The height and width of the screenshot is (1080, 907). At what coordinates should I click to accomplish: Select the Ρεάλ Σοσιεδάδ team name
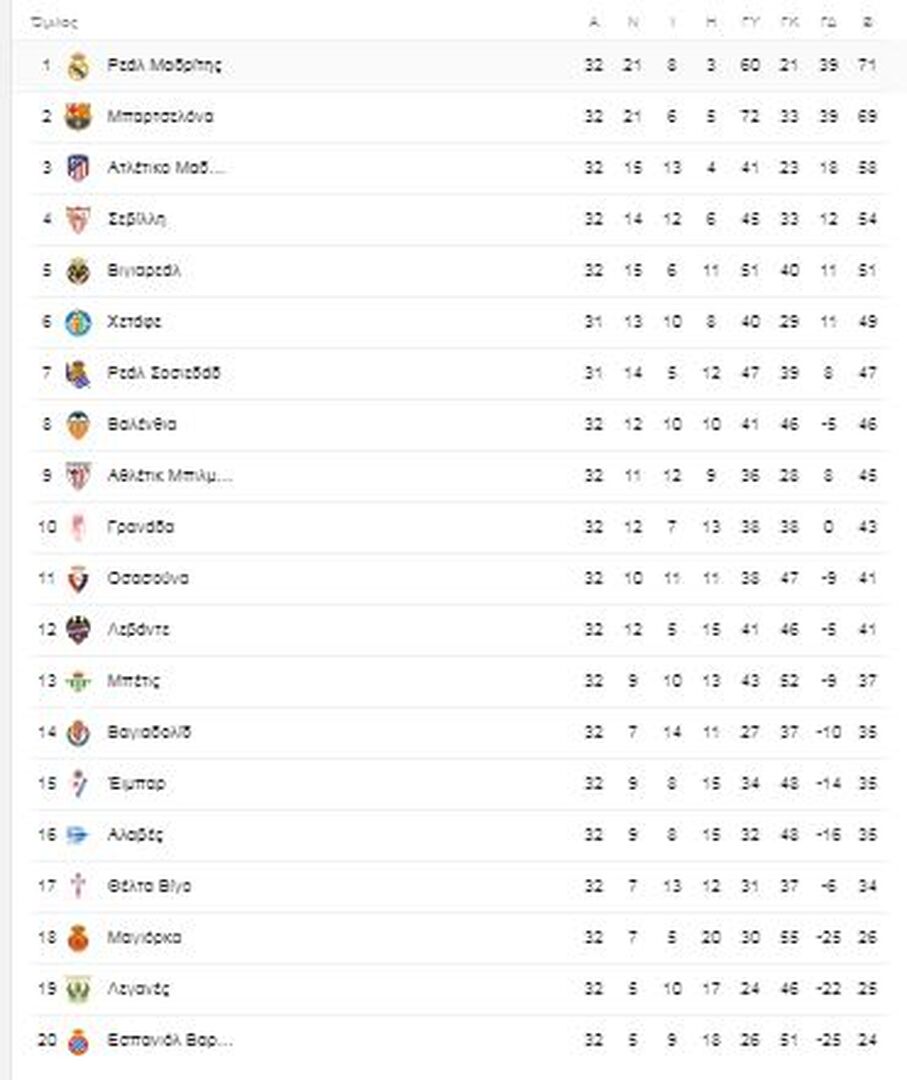[164, 373]
